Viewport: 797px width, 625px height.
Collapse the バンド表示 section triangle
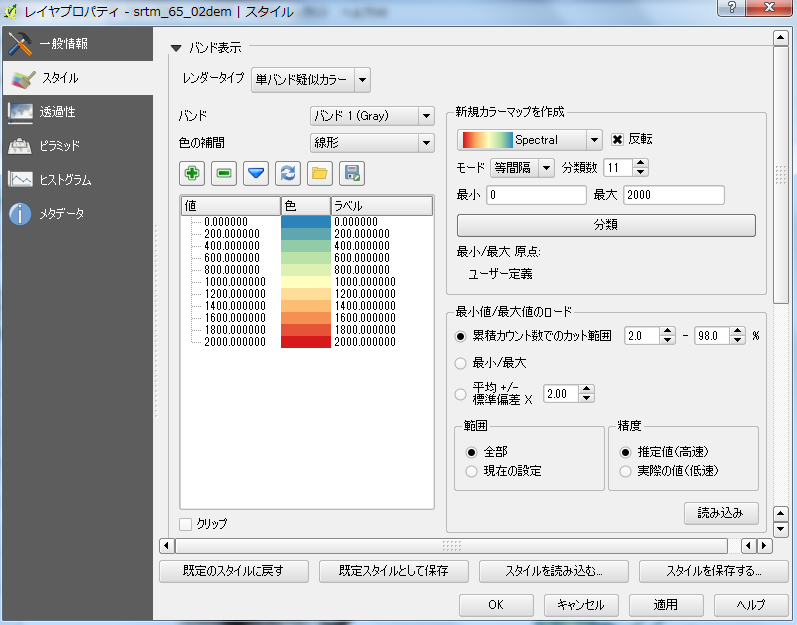coord(176,48)
